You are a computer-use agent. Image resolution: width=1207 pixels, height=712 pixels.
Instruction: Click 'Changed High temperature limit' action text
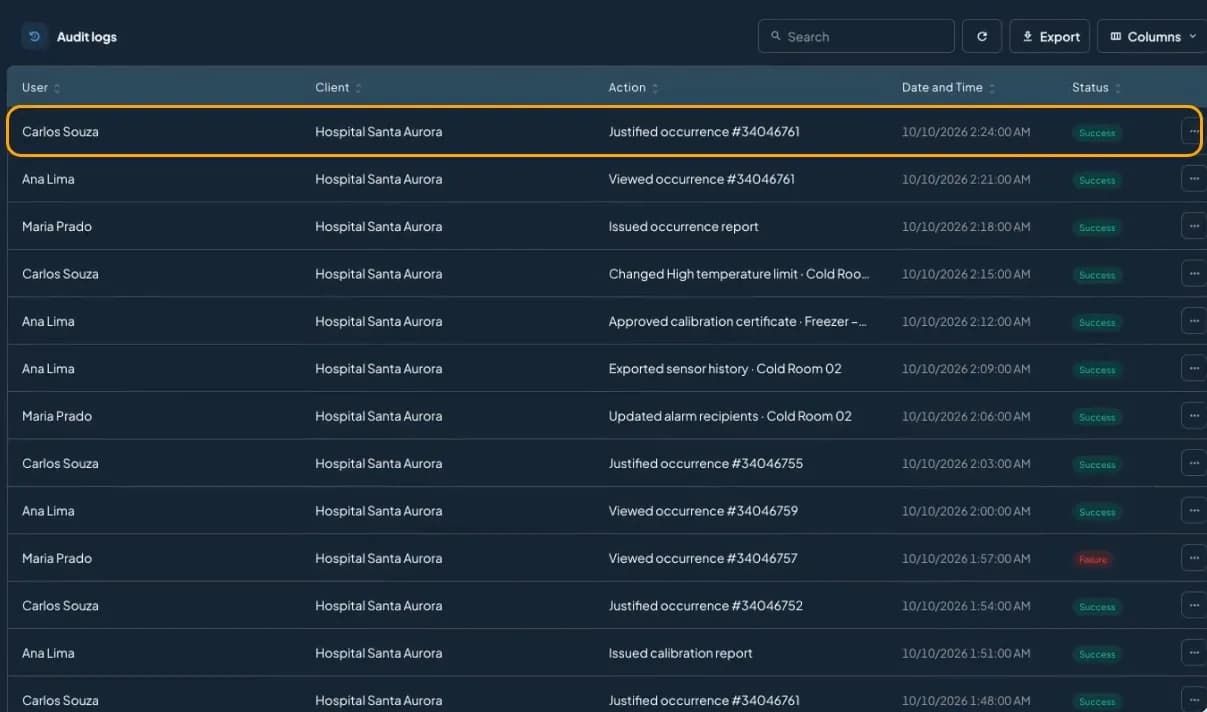739,274
